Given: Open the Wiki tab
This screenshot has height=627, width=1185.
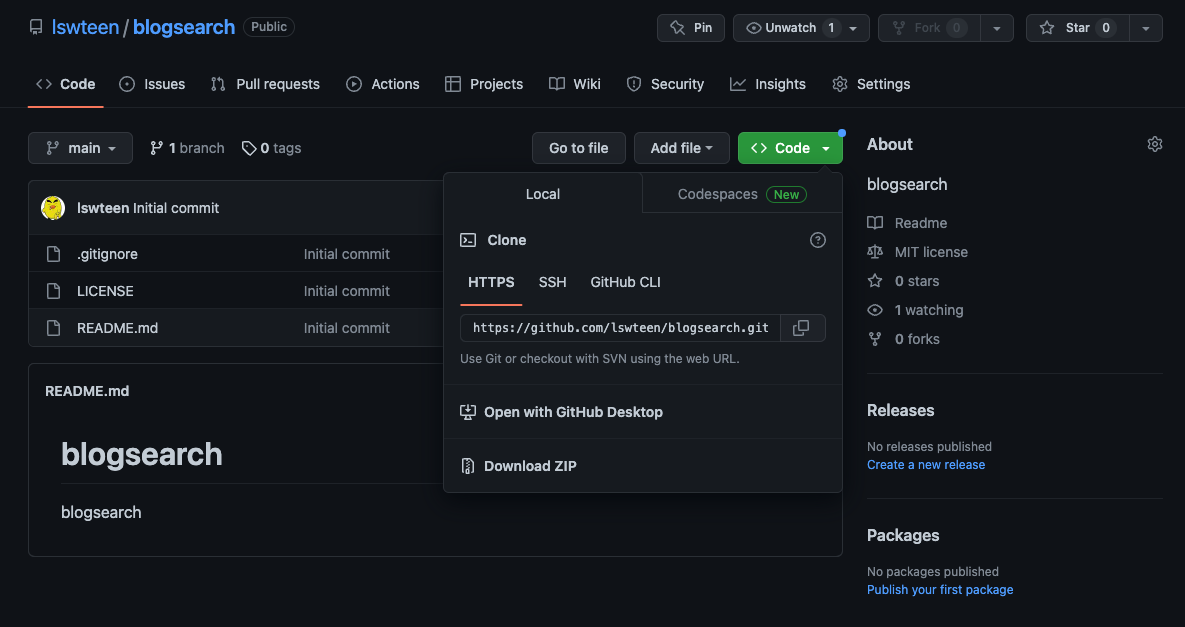Looking at the screenshot, I should [575, 84].
